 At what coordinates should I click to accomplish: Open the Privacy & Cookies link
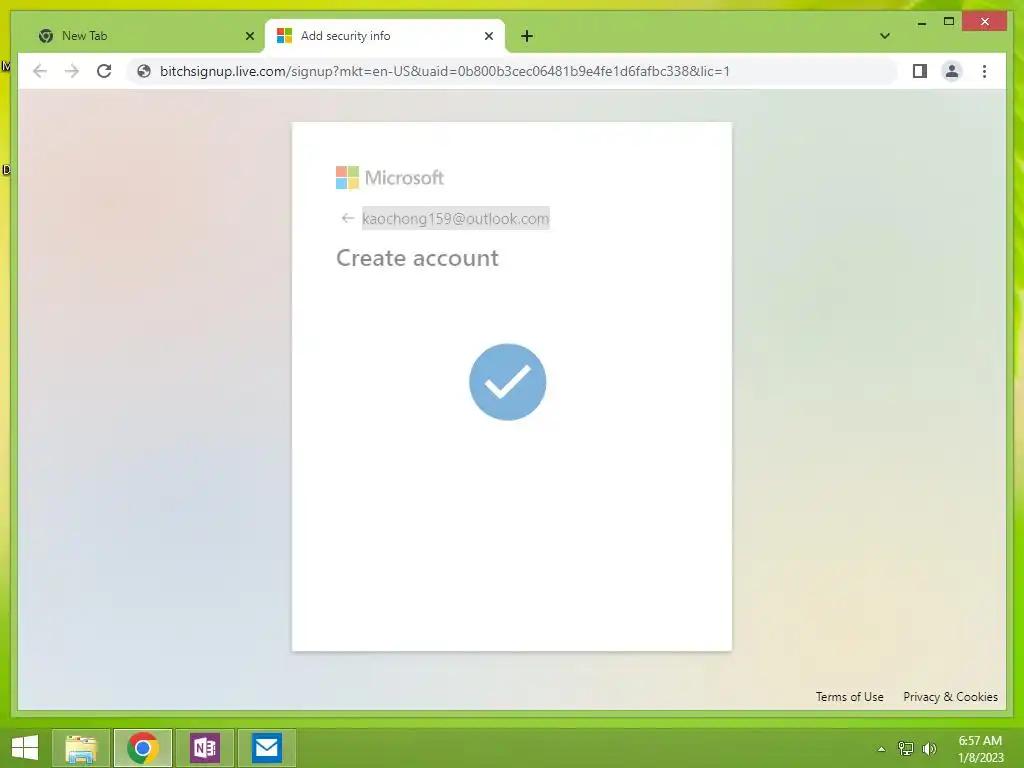(x=950, y=697)
